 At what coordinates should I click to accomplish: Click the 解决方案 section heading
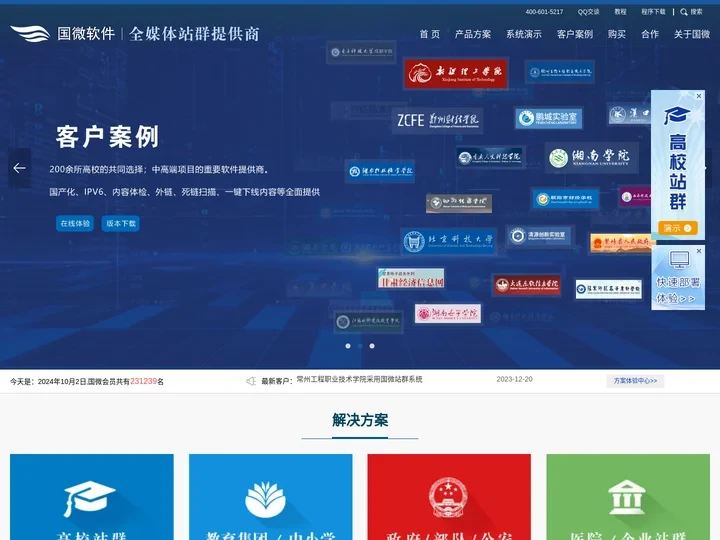[360, 420]
